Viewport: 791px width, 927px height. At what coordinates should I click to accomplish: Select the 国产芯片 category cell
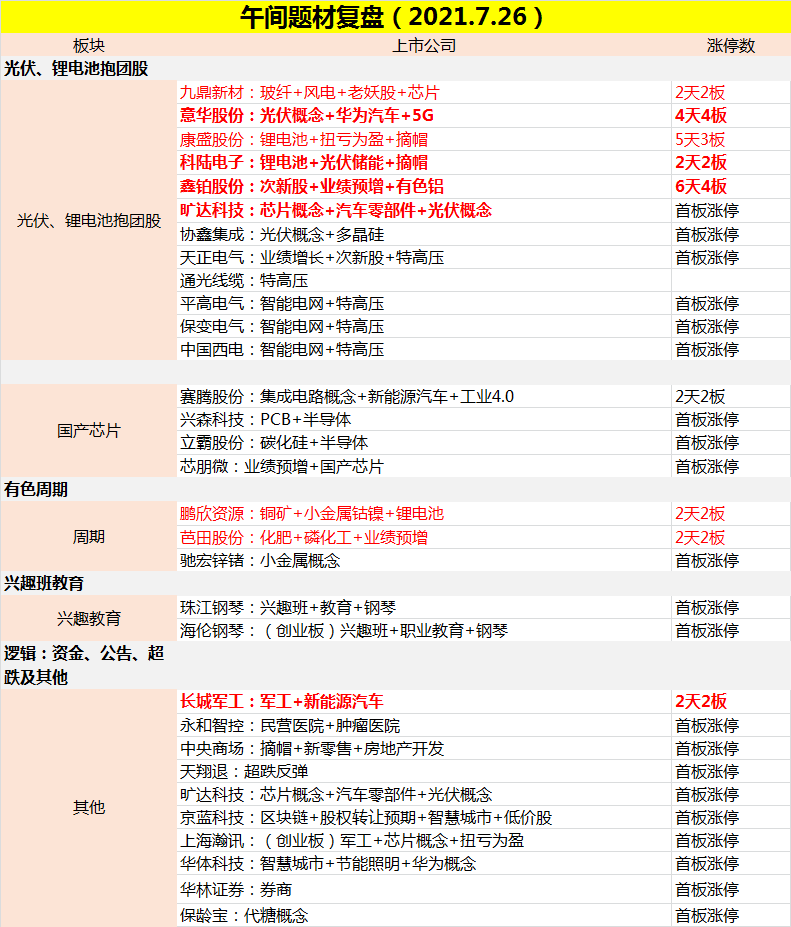[89, 431]
